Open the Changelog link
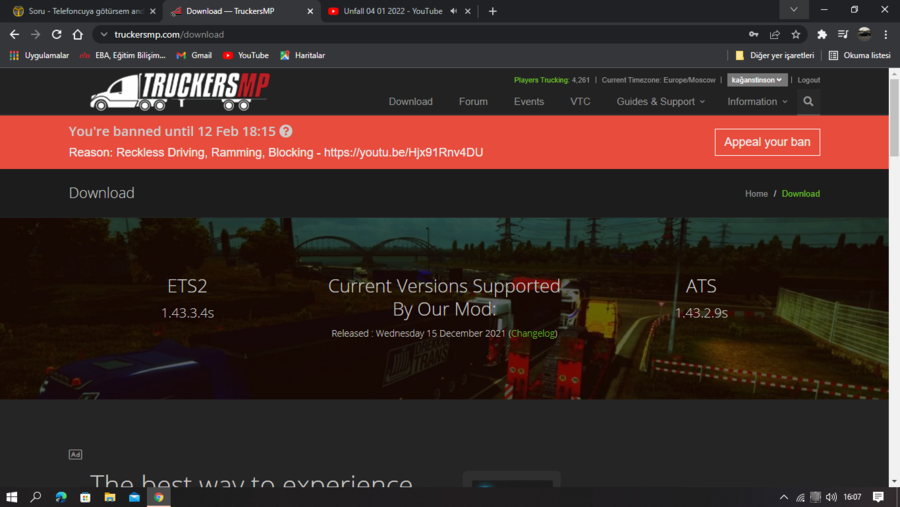 [533, 334]
